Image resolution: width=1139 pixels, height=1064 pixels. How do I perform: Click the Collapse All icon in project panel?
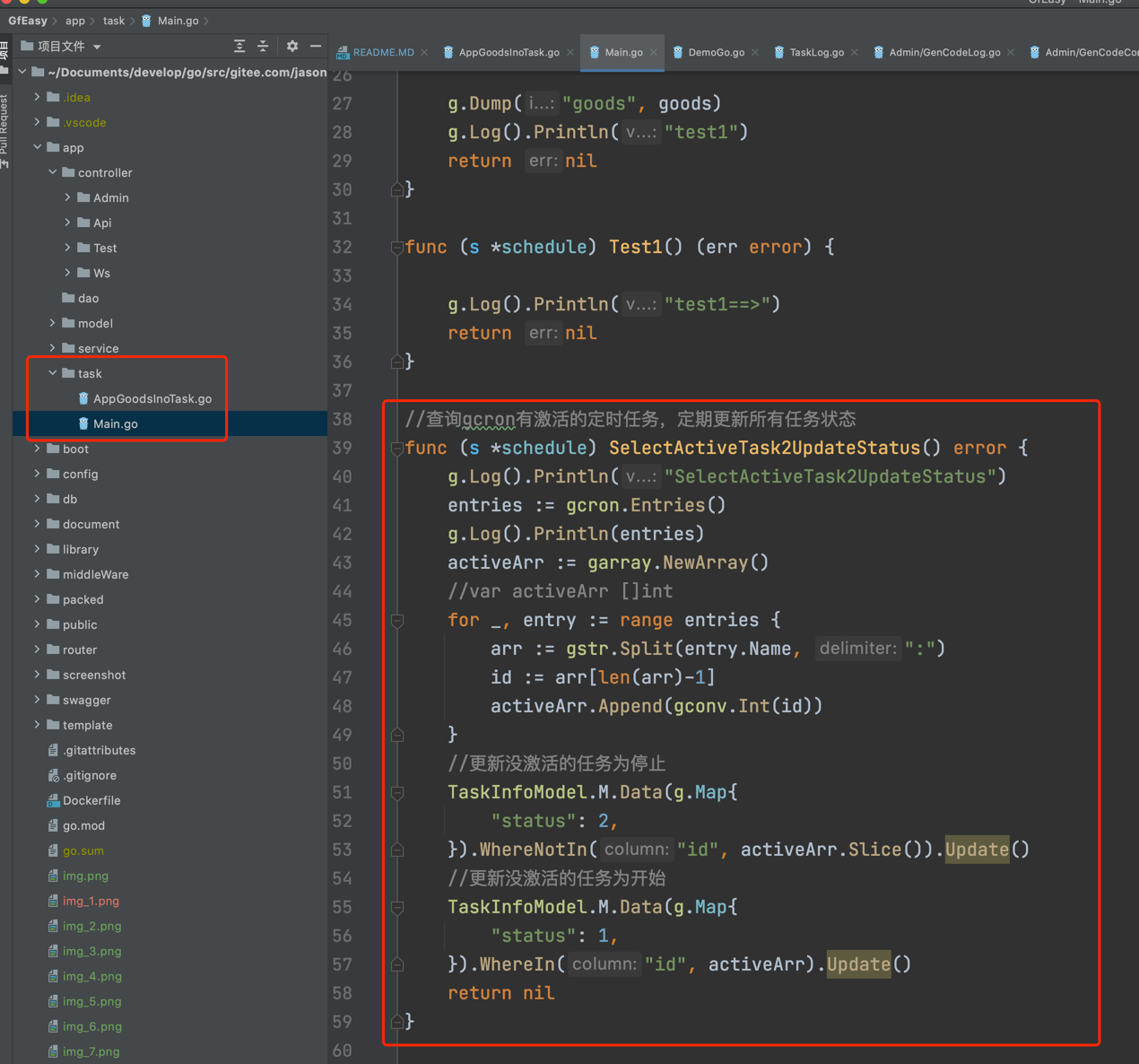click(263, 46)
